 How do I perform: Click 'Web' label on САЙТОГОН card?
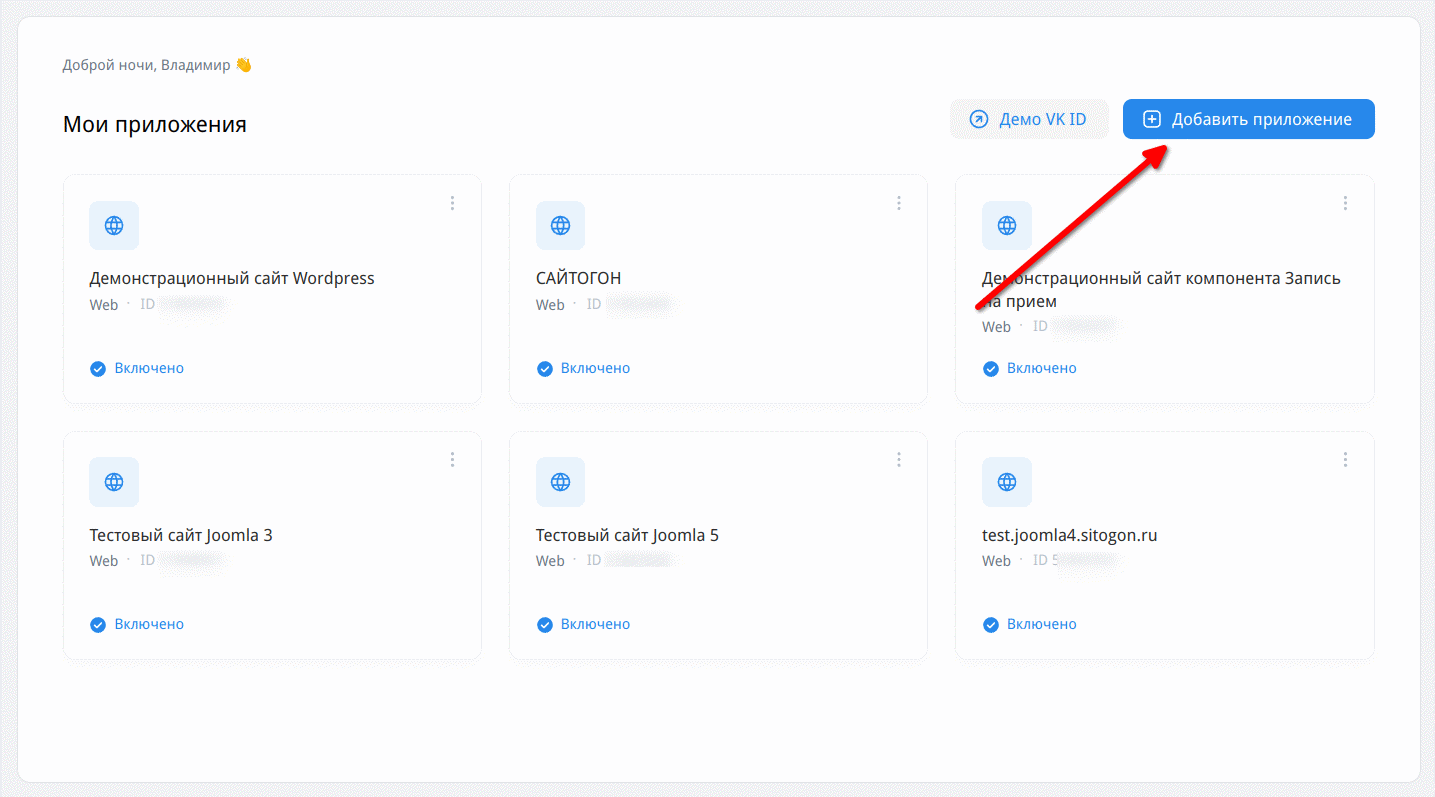point(550,304)
